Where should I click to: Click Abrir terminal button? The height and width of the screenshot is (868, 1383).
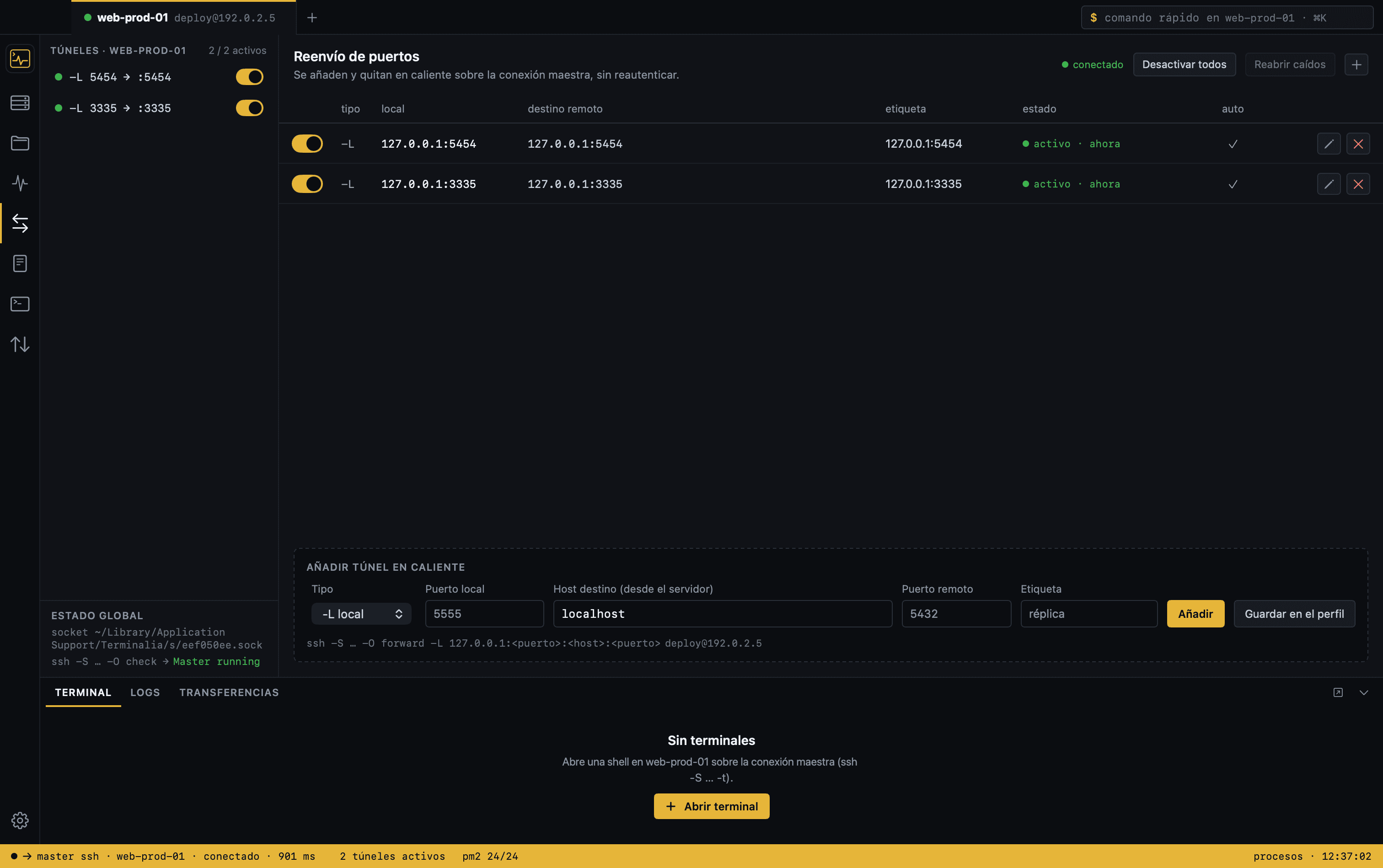711,807
